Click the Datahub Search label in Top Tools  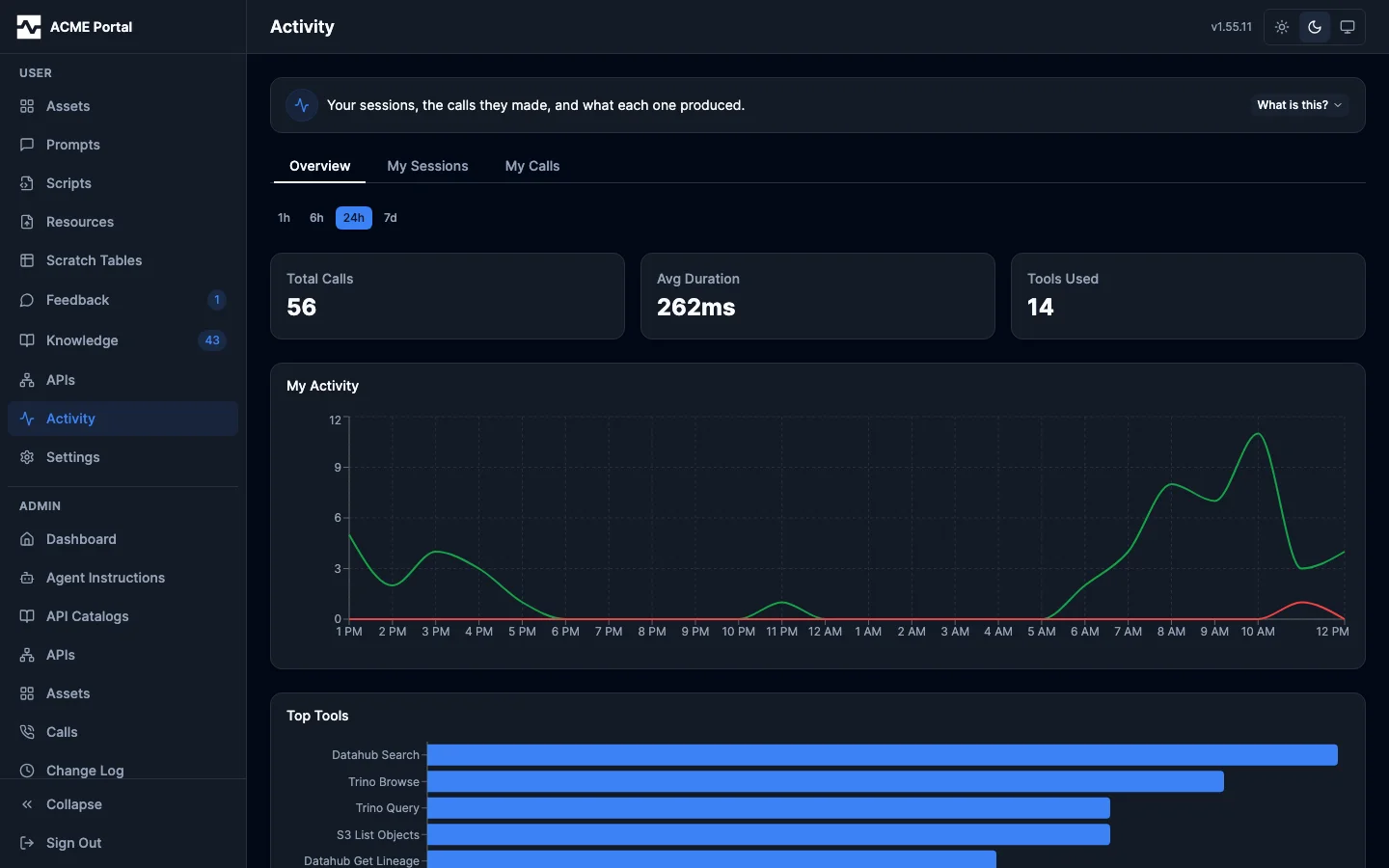(376, 755)
